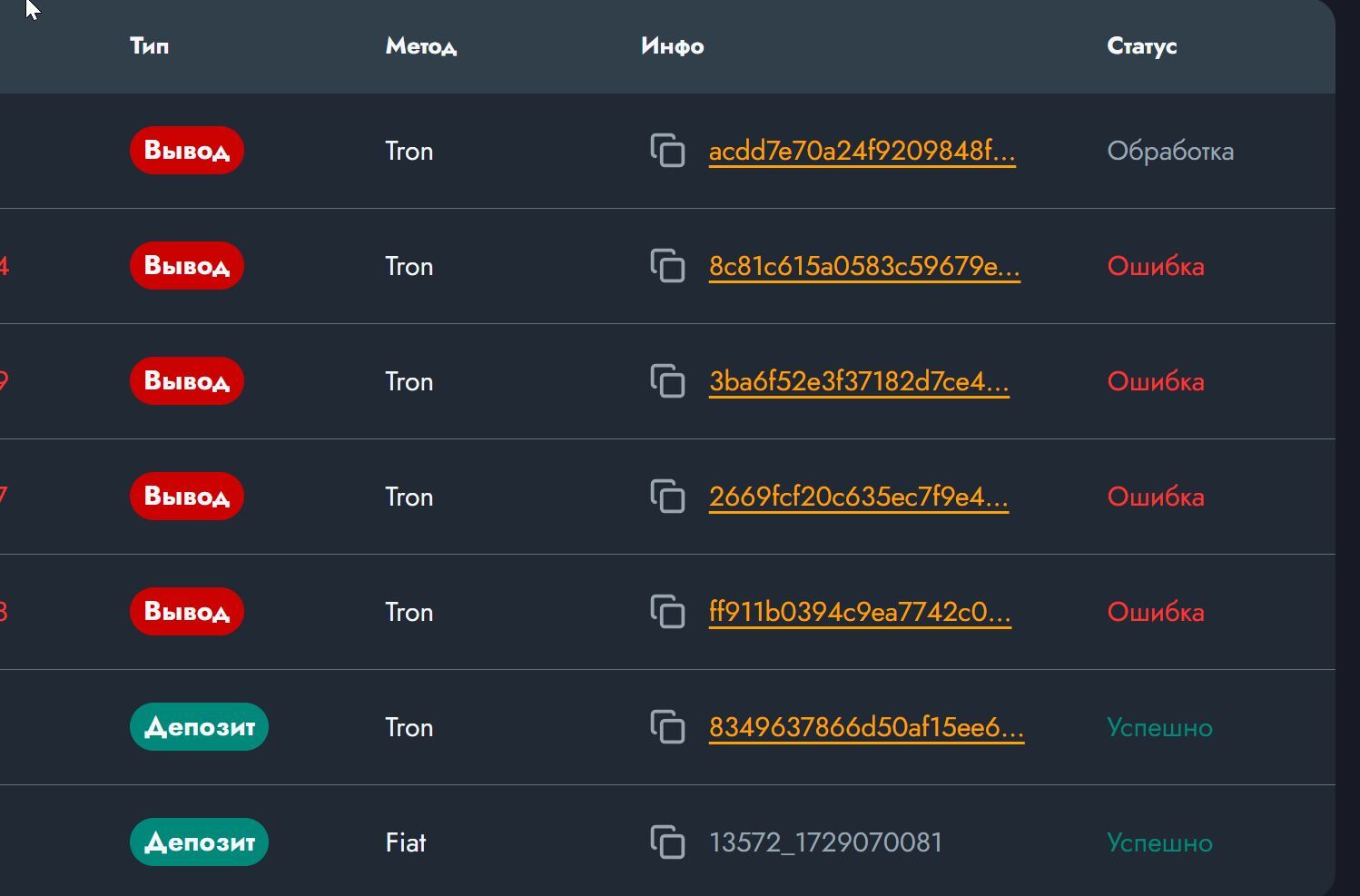Click copy icon for 8349637866d50af15ee6 deposit
Image resolution: width=1360 pixels, height=896 pixels.
[x=667, y=727]
